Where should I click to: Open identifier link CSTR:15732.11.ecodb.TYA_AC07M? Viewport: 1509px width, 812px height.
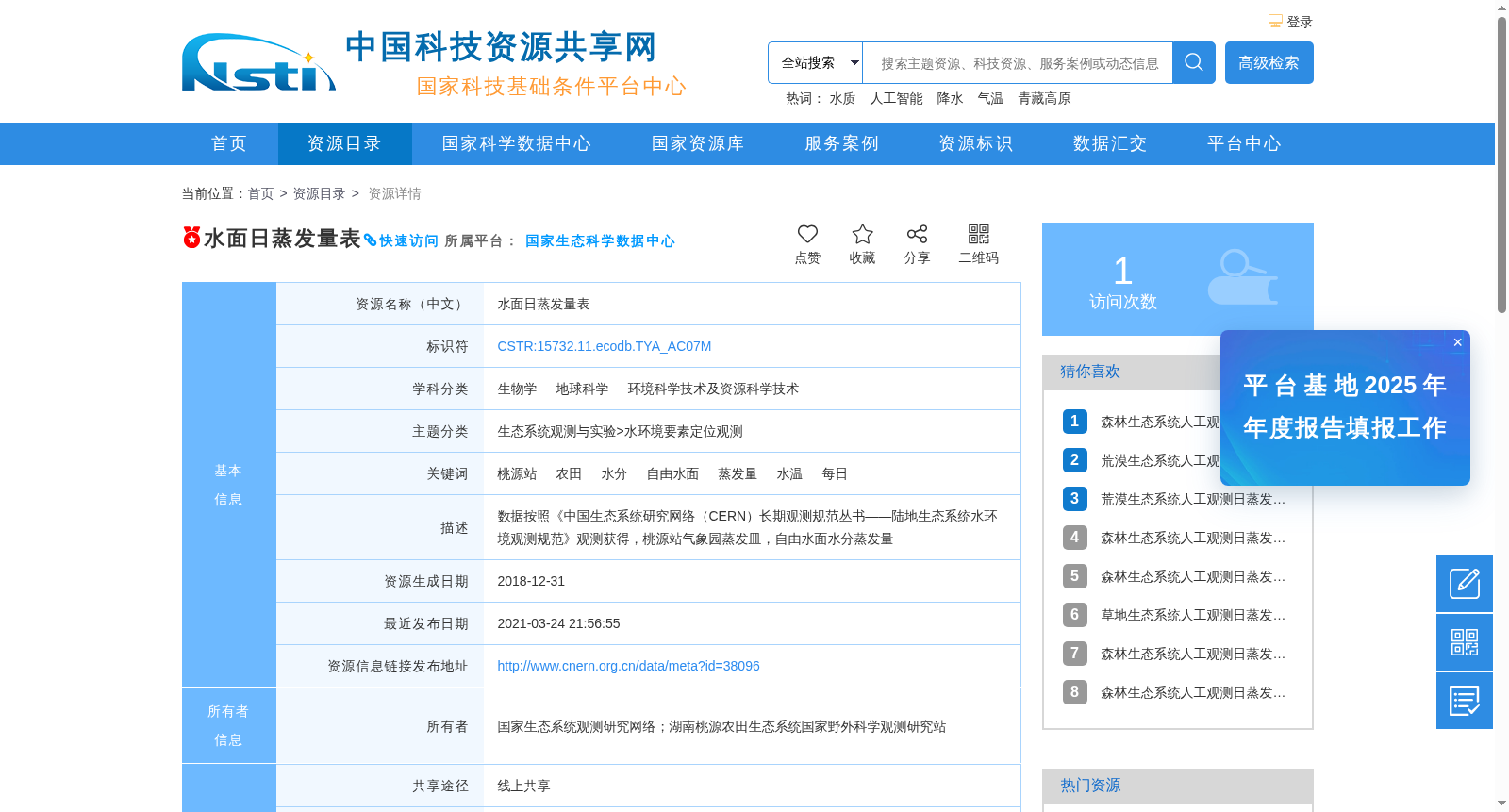[605, 346]
